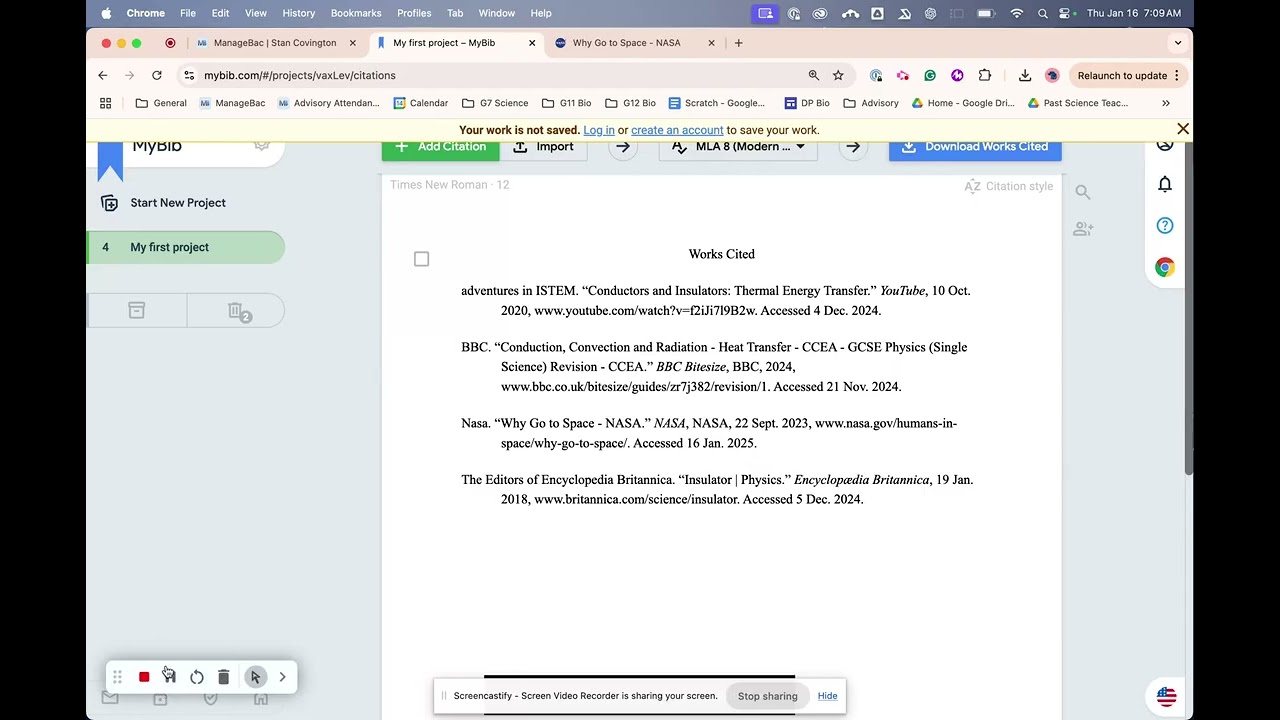This screenshot has height=720, width=1280.
Task: Click the address bar URL field
Action: [500, 75]
